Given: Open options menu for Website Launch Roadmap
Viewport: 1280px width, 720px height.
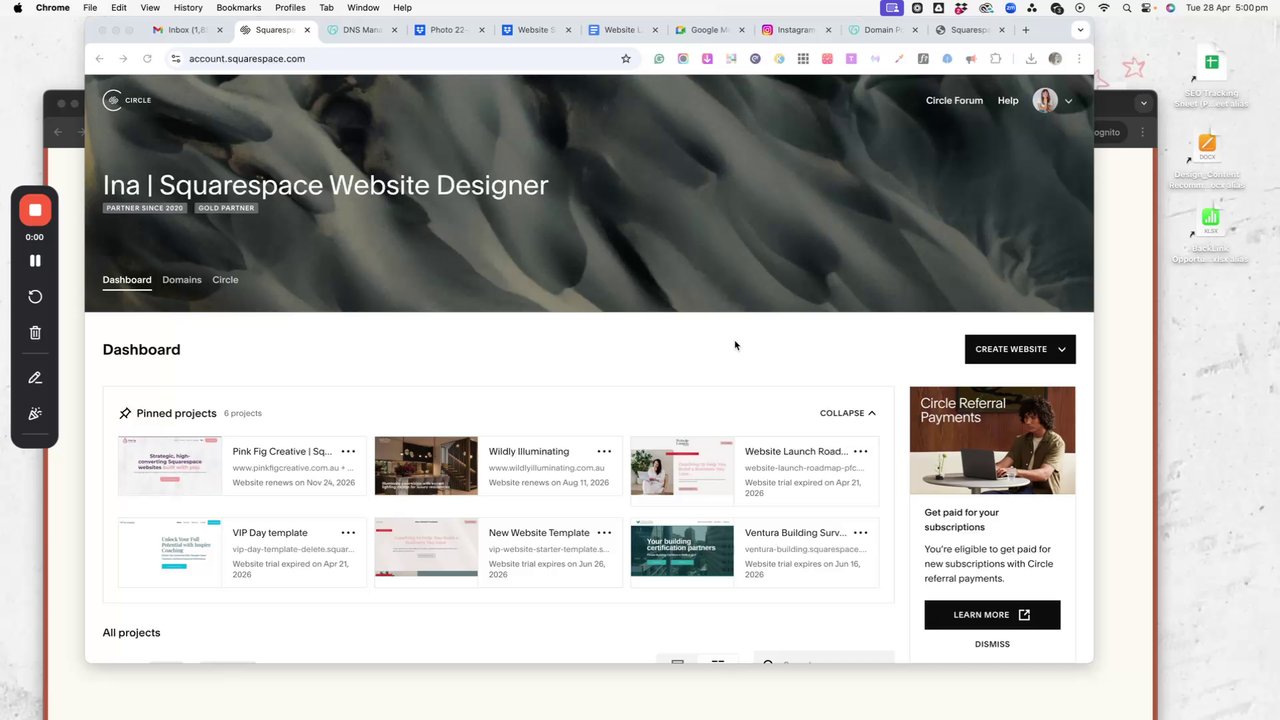Looking at the screenshot, I should click(860, 452).
